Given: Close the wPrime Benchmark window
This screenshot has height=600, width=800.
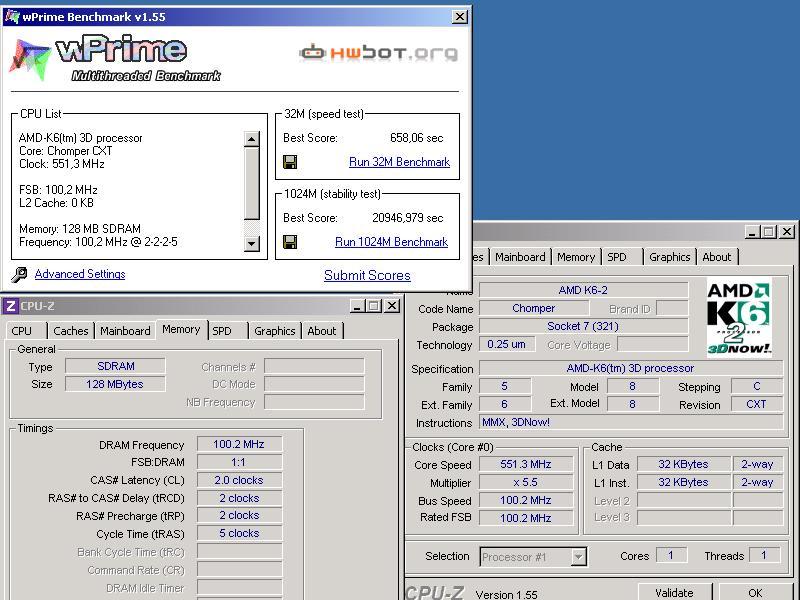Looking at the screenshot, I should (x=460, y=17).
